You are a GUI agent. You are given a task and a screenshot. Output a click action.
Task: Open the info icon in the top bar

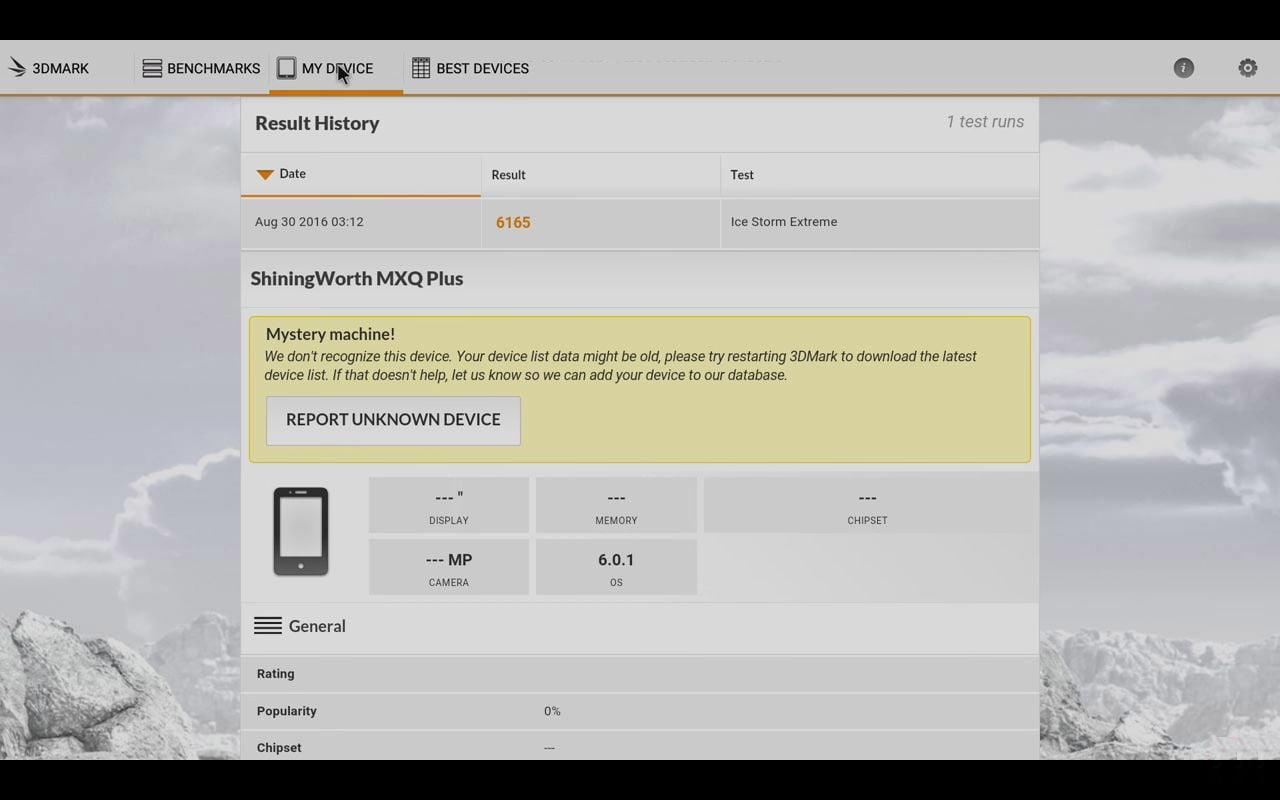pos(1183,68)
